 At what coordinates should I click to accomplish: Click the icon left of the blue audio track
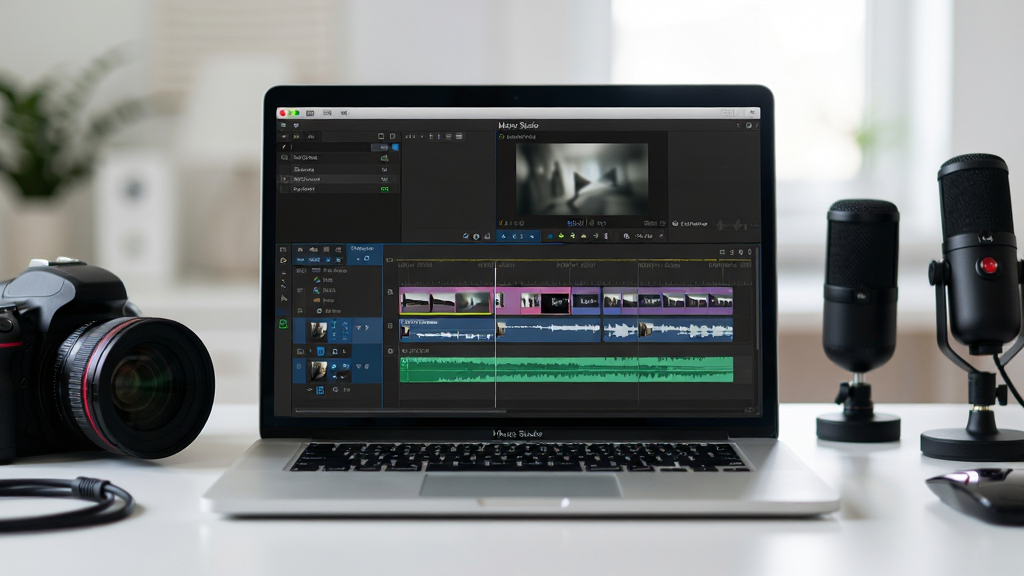(391, 326)
